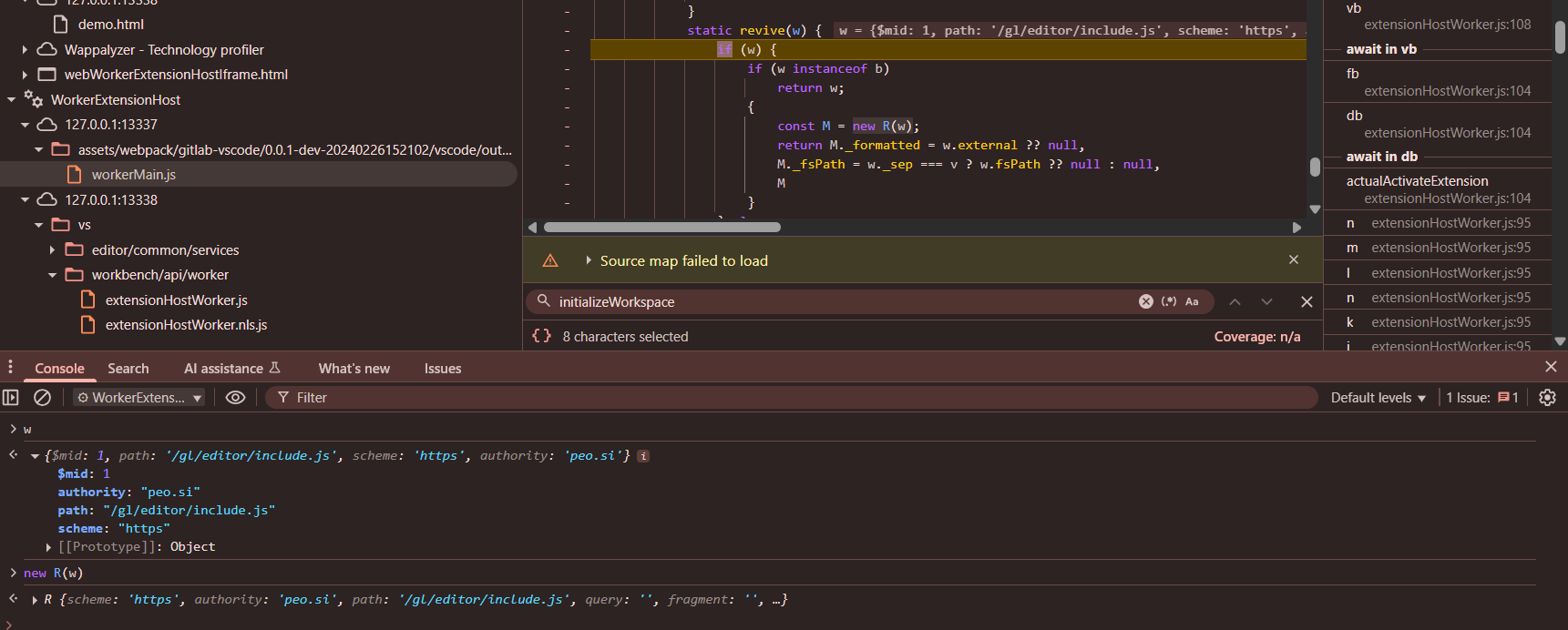The width and height of the screenshot is (1568, 630).
Task: Toggle match case Aa option
Action: coord(1192,301)
